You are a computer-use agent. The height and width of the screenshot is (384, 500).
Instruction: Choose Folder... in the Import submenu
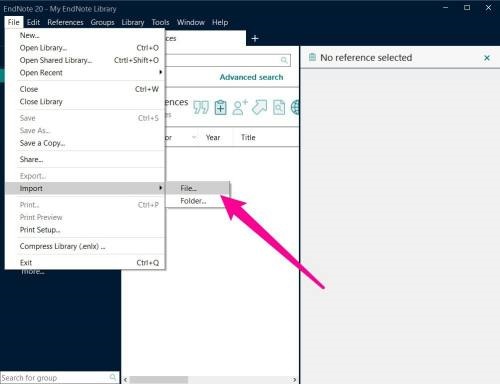(x=198, y=201)
